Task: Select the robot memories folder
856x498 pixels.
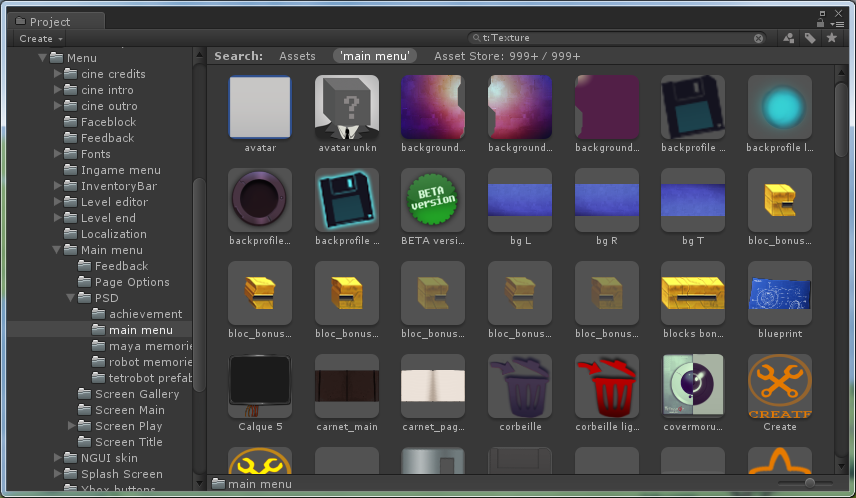Action: [x=142, y=361]
